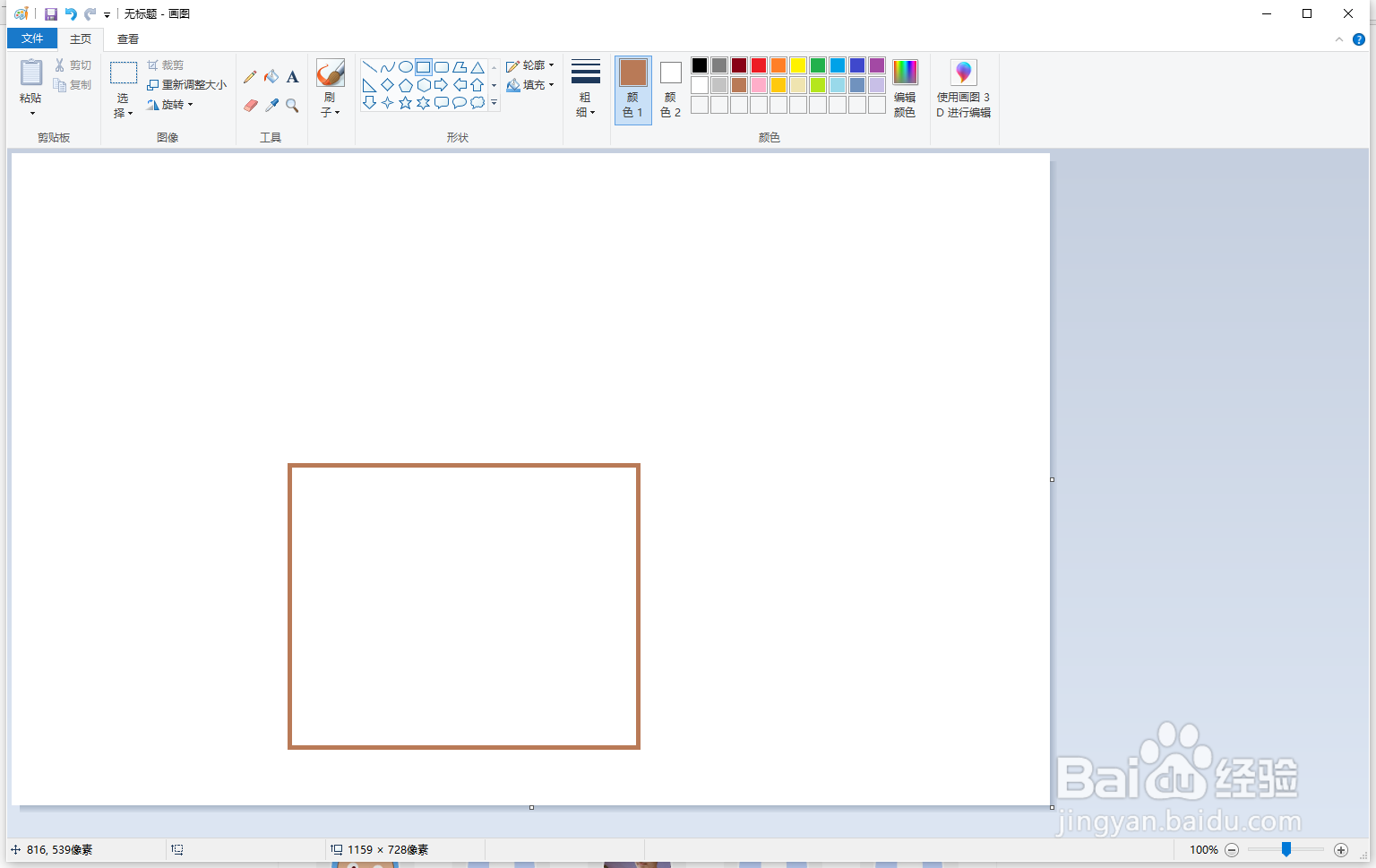Choose the Triangle shape

point(477,67)
